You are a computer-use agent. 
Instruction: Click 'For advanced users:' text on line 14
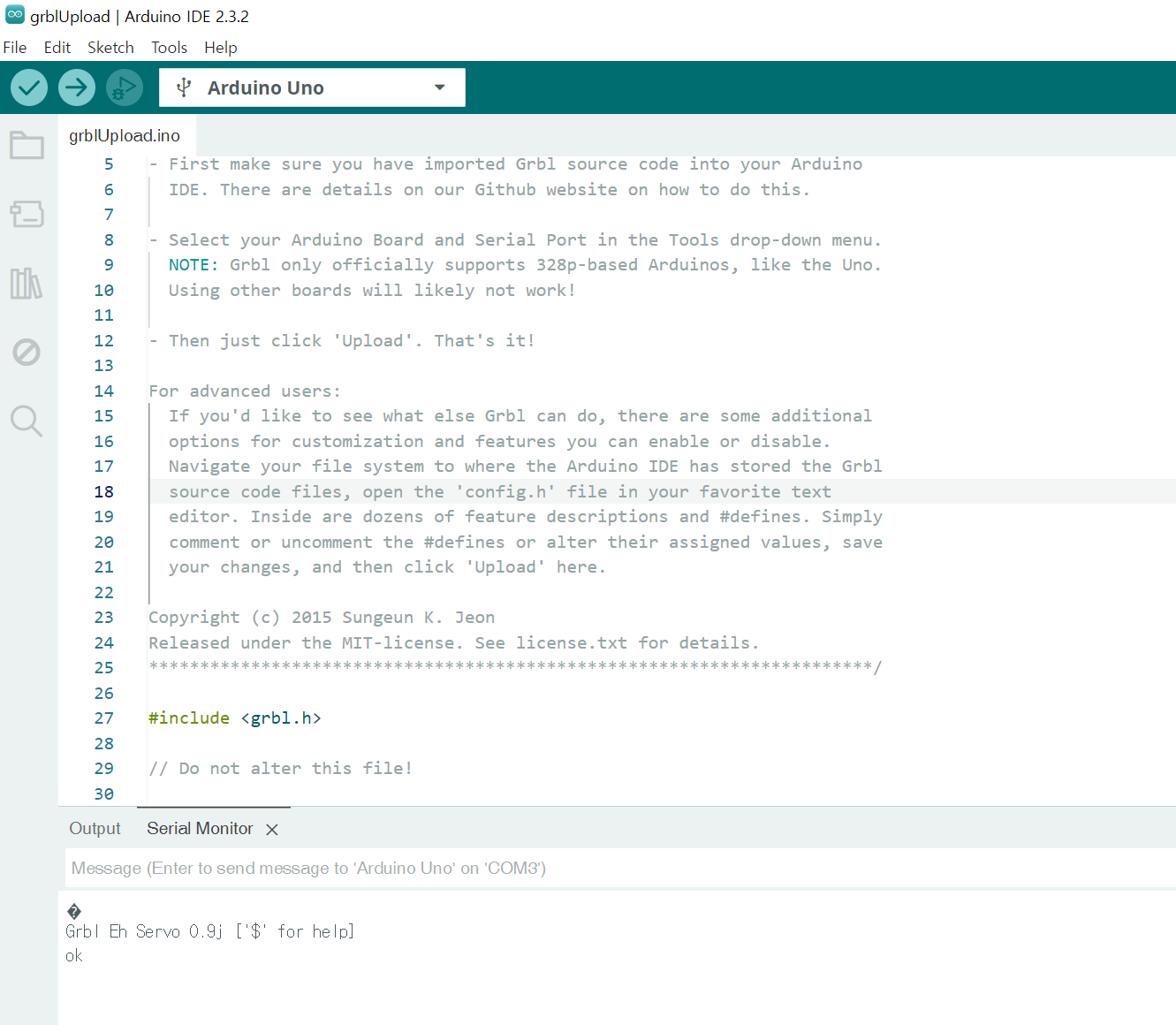[x=245, y=391]
